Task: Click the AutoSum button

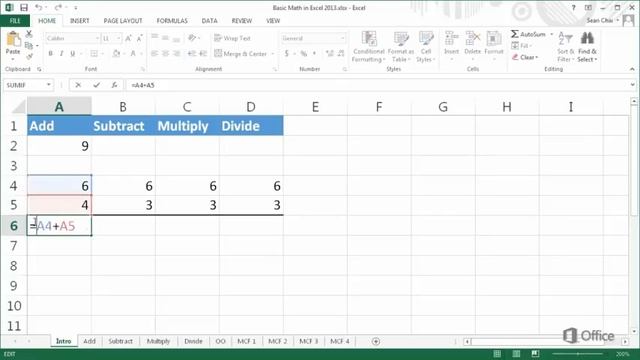Action: pos(528,34)
